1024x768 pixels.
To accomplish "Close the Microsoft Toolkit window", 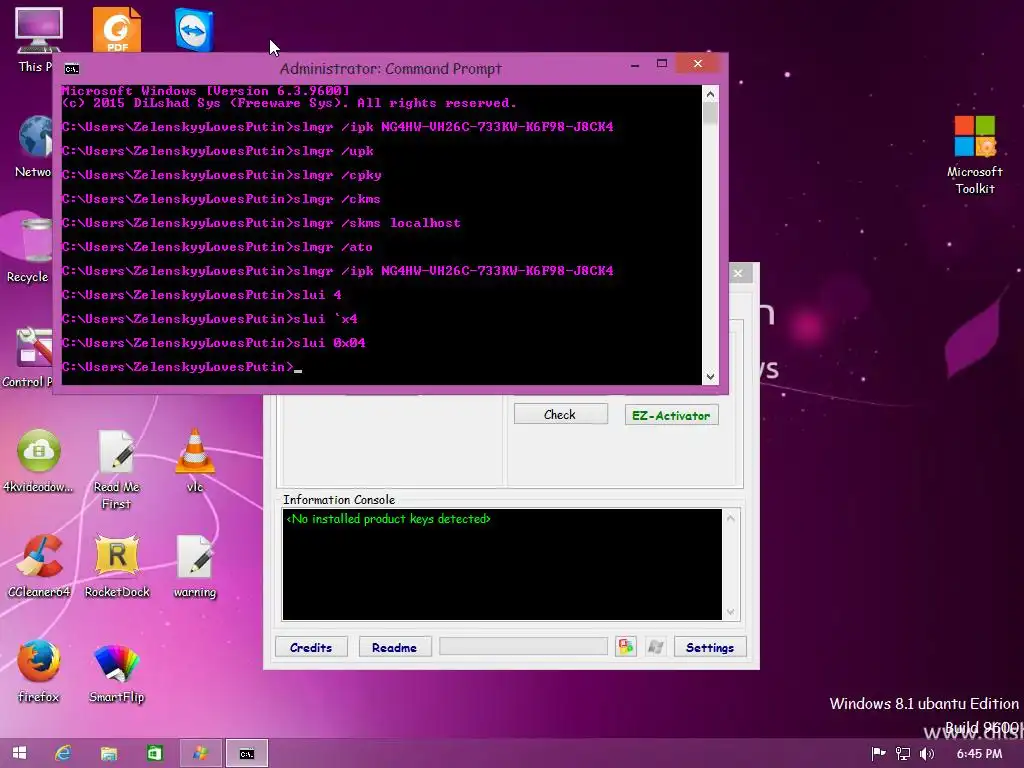I will 738,273.
